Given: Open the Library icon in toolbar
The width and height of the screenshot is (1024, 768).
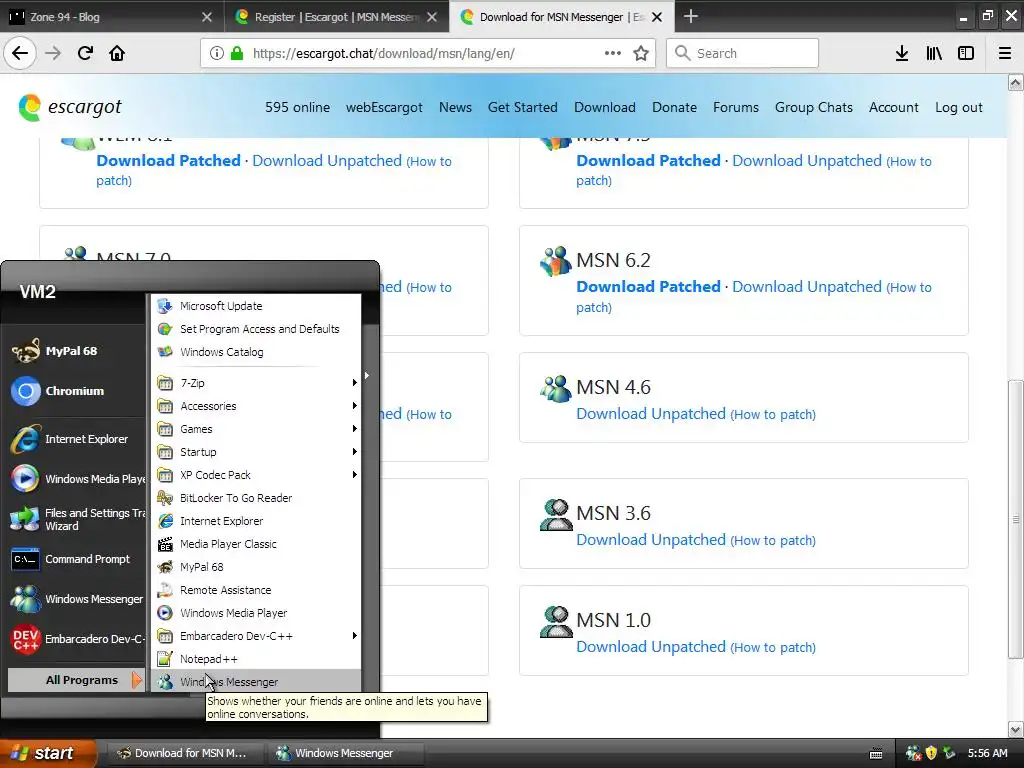Looking at the screenshot, I should 934,53.
